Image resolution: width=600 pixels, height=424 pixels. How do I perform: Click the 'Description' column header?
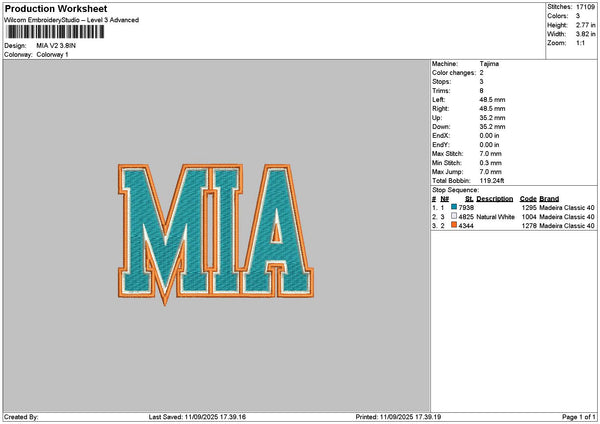pyautogui.click(x=494, y=199)
